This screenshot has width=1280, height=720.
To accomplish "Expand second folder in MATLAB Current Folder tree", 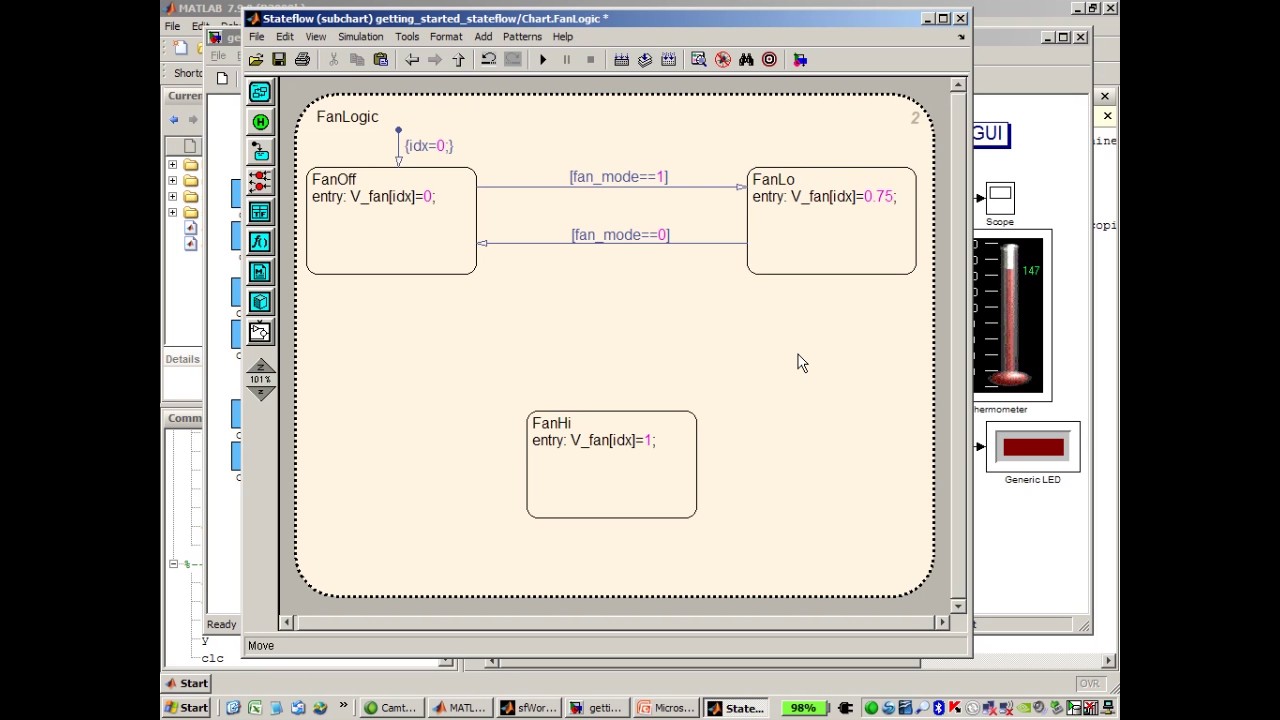I will pyautogui.click(x=173, y=181).
